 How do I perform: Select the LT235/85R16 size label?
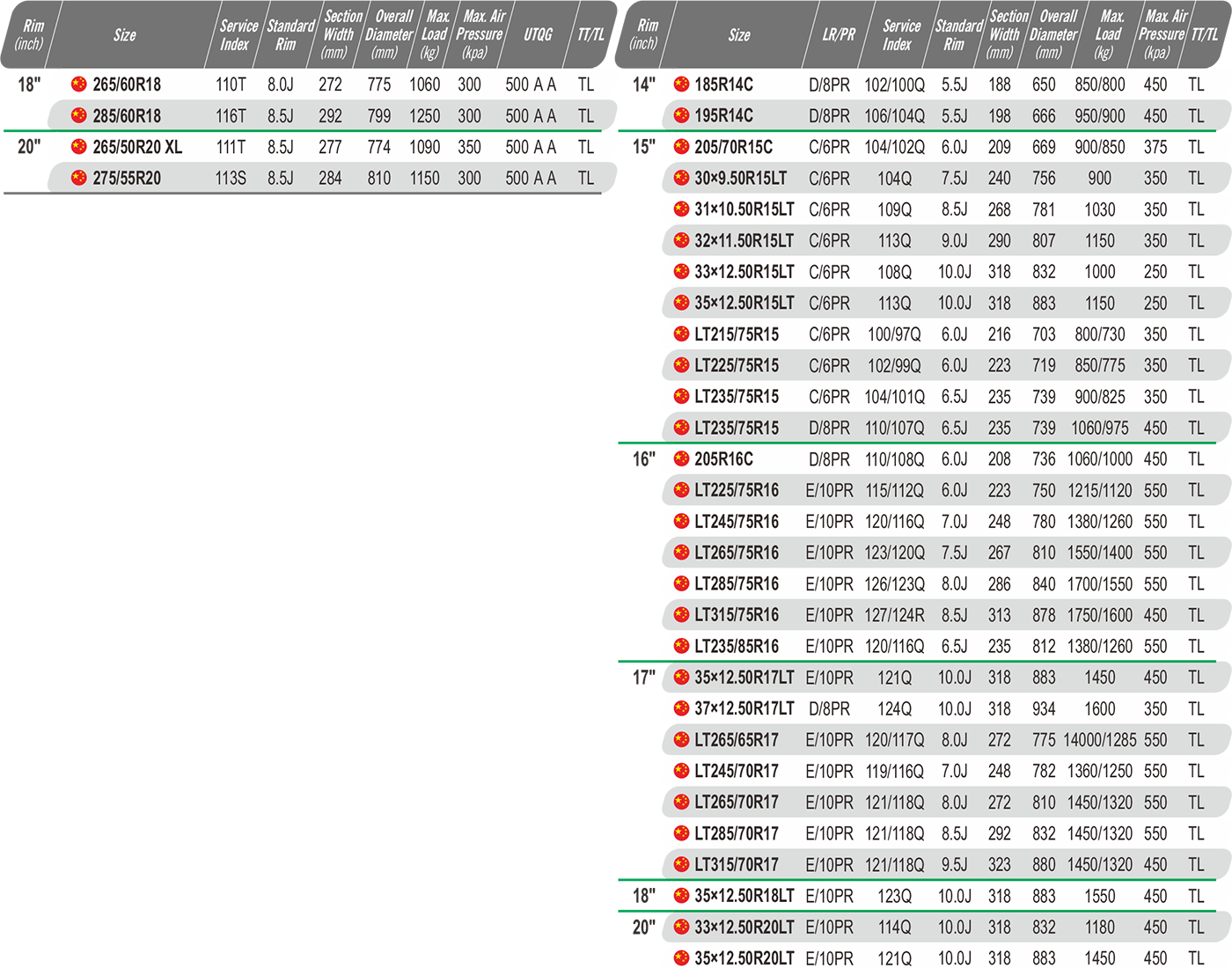tap(737, 646)
